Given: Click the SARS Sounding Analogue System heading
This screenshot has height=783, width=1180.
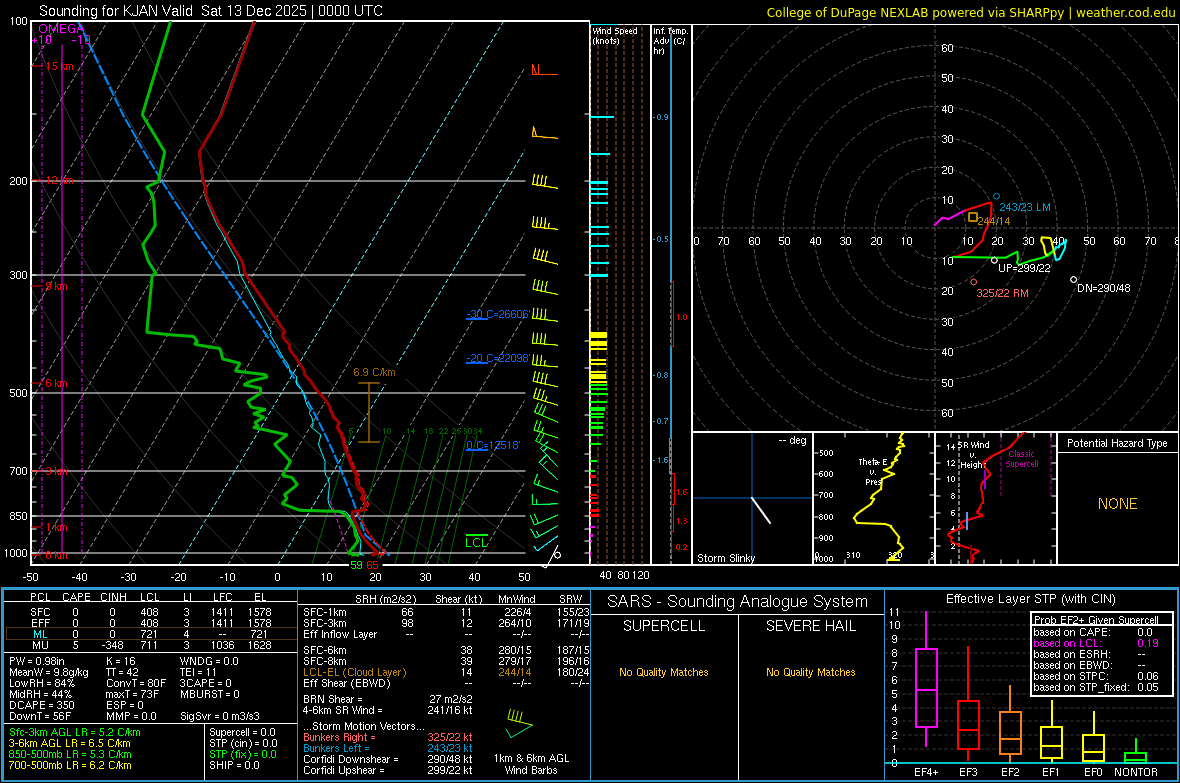Looking at the screenshot, I should 738,601.
